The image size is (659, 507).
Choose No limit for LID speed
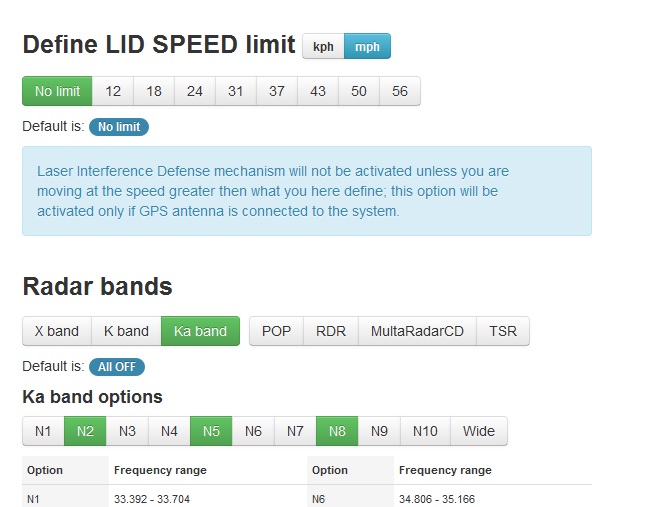point(57,91)
